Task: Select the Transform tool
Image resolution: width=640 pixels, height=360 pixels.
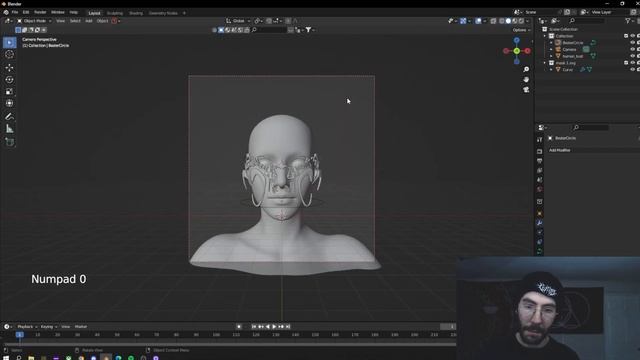Action: click(9, 103)
